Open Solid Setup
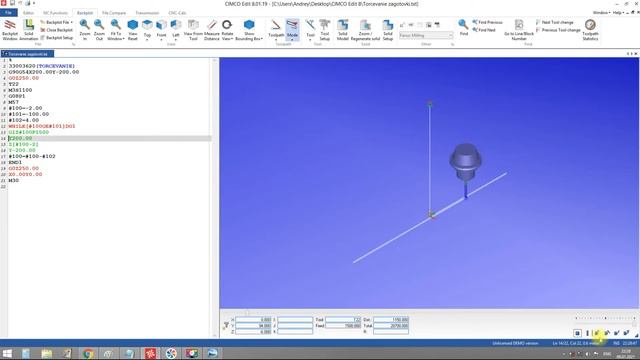Screen dimensions: 640x360 tap(388, 30)
